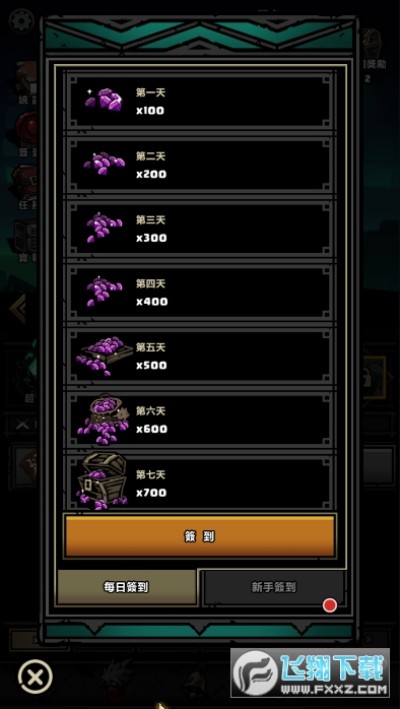
Task: Select the 第四天 x400 reward row
Action: pos(200,293)
